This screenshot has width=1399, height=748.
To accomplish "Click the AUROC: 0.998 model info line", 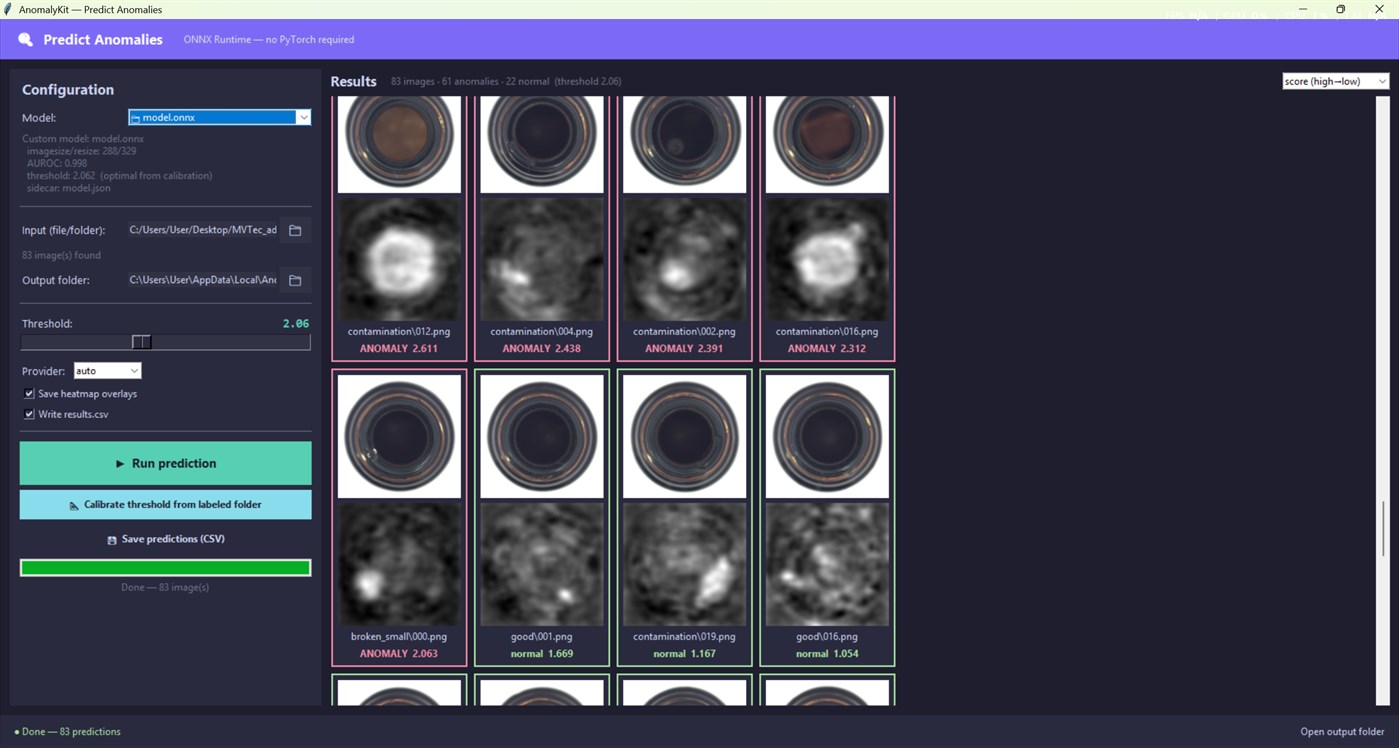I will 57,163.
